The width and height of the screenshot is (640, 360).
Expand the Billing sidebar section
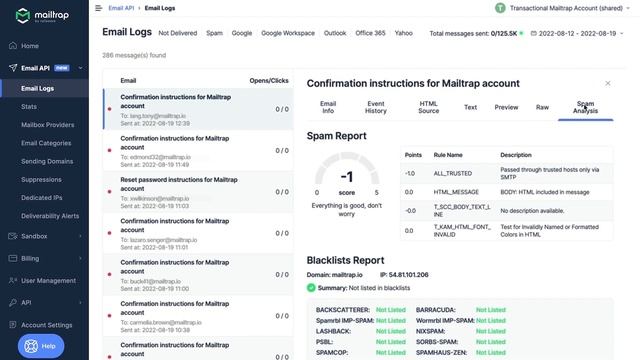pyautogui.click(x=80, y=258)
